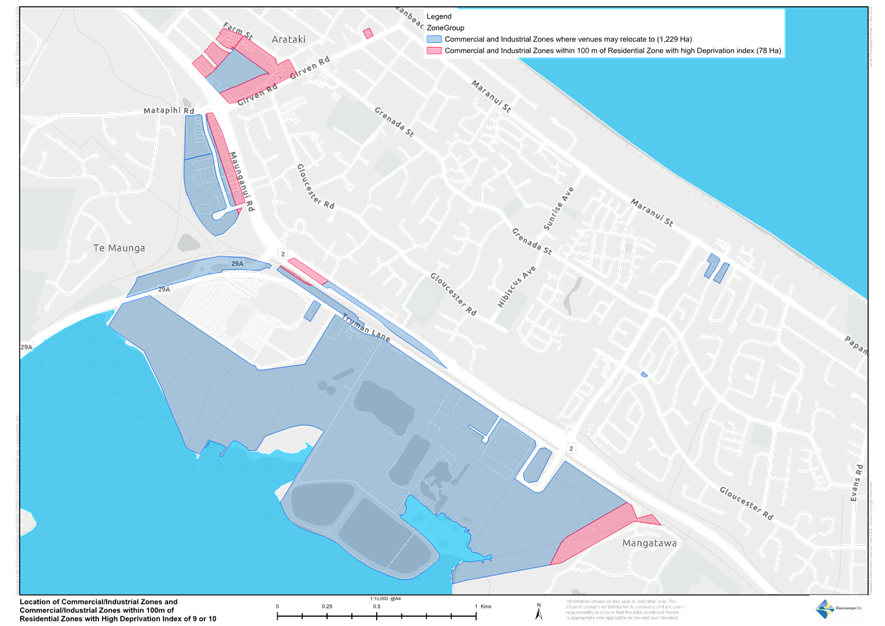Select the "Legend" heading text
This screenshot has width=885, height=626.
click(x=439, y=17)
